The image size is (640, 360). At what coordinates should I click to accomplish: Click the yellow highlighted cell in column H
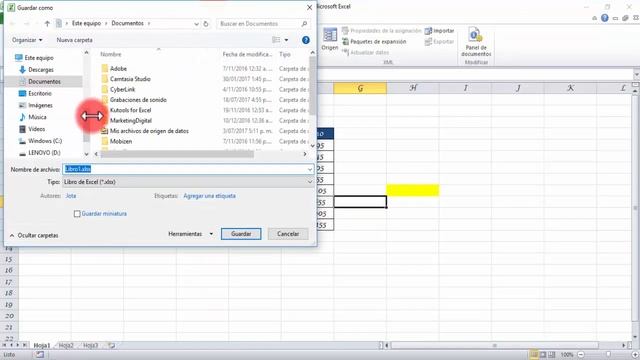tap(413, 190)
